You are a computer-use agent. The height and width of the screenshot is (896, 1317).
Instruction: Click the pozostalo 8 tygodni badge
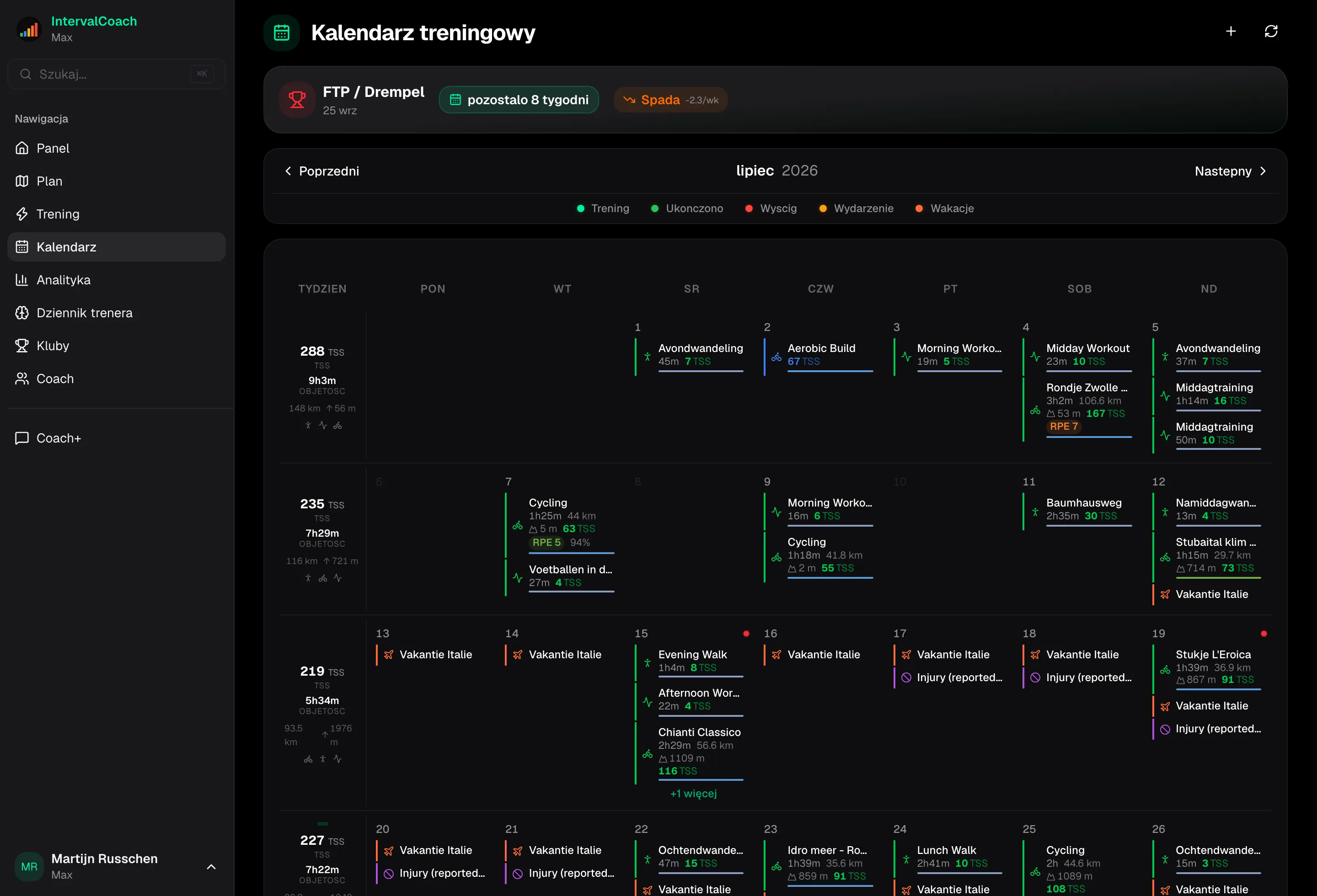click(519, 100)
